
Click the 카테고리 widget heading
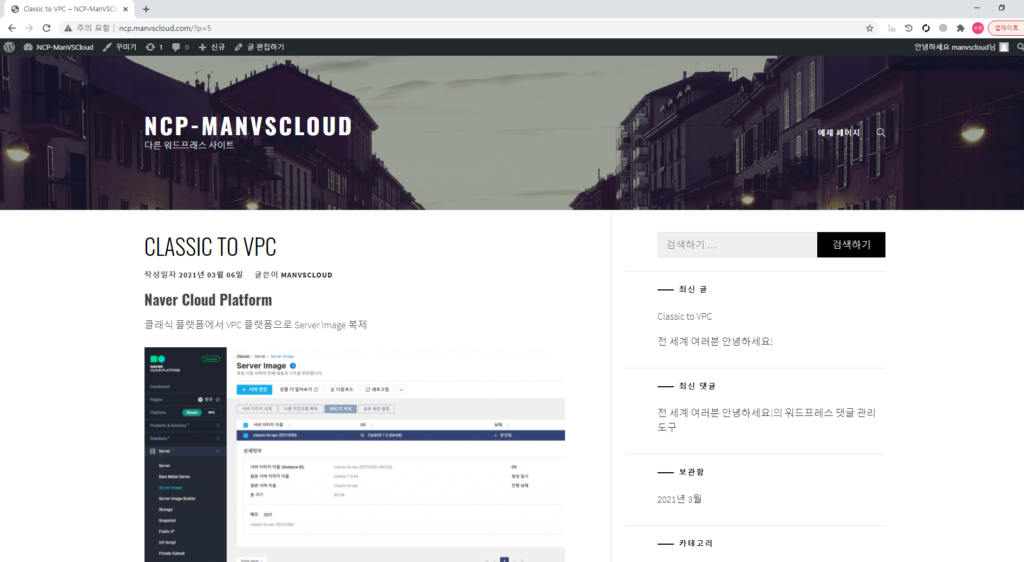tap(696, 543)
